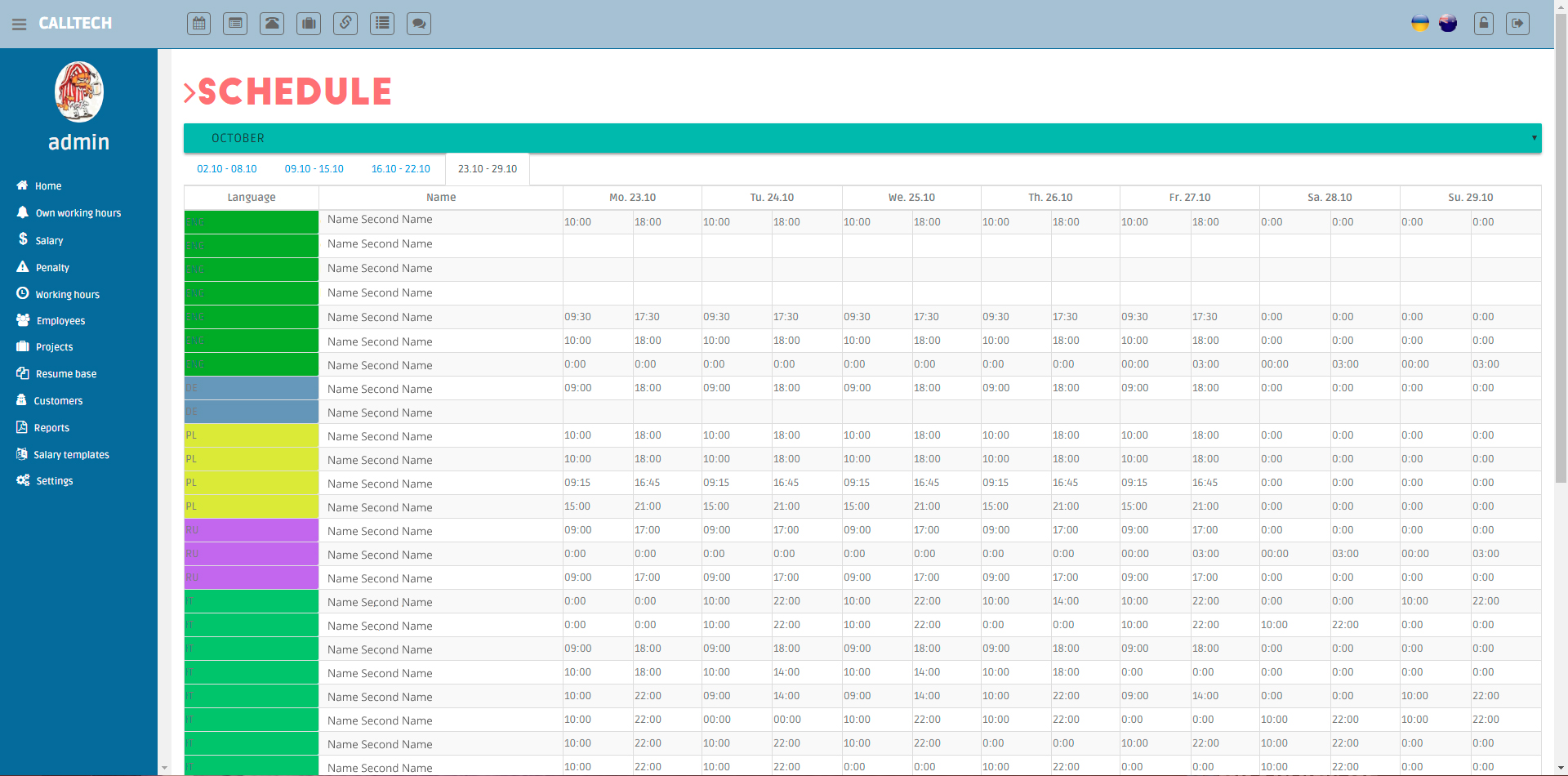Toggle the sidebar with hamburger menu
Viewport: 1568px width, 776px height.
pos(20,25)
